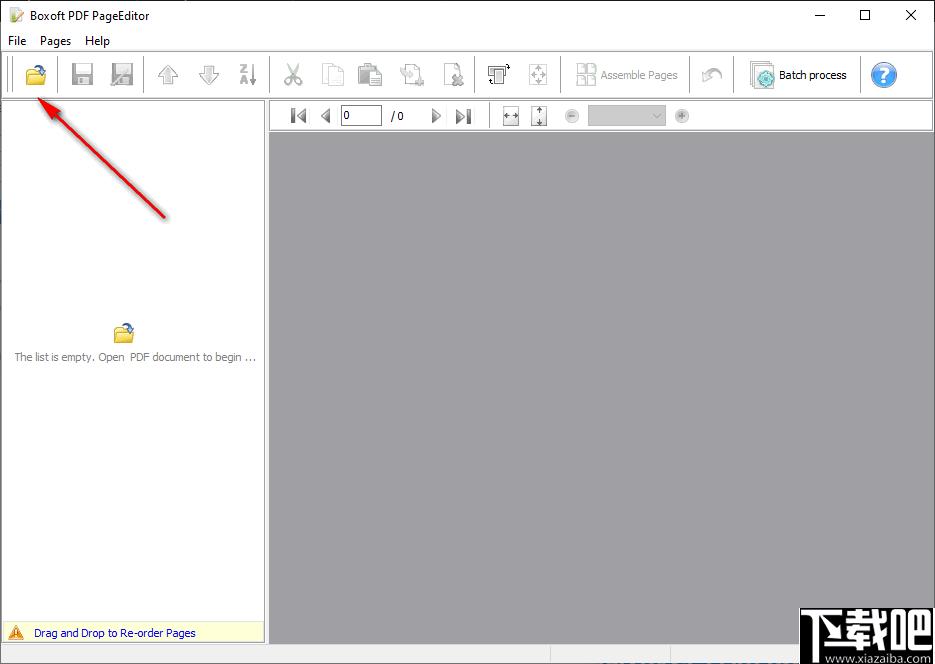The image size is (935, 664).
Task: Open the Pages menu
Action: click(x=55, y=41)
